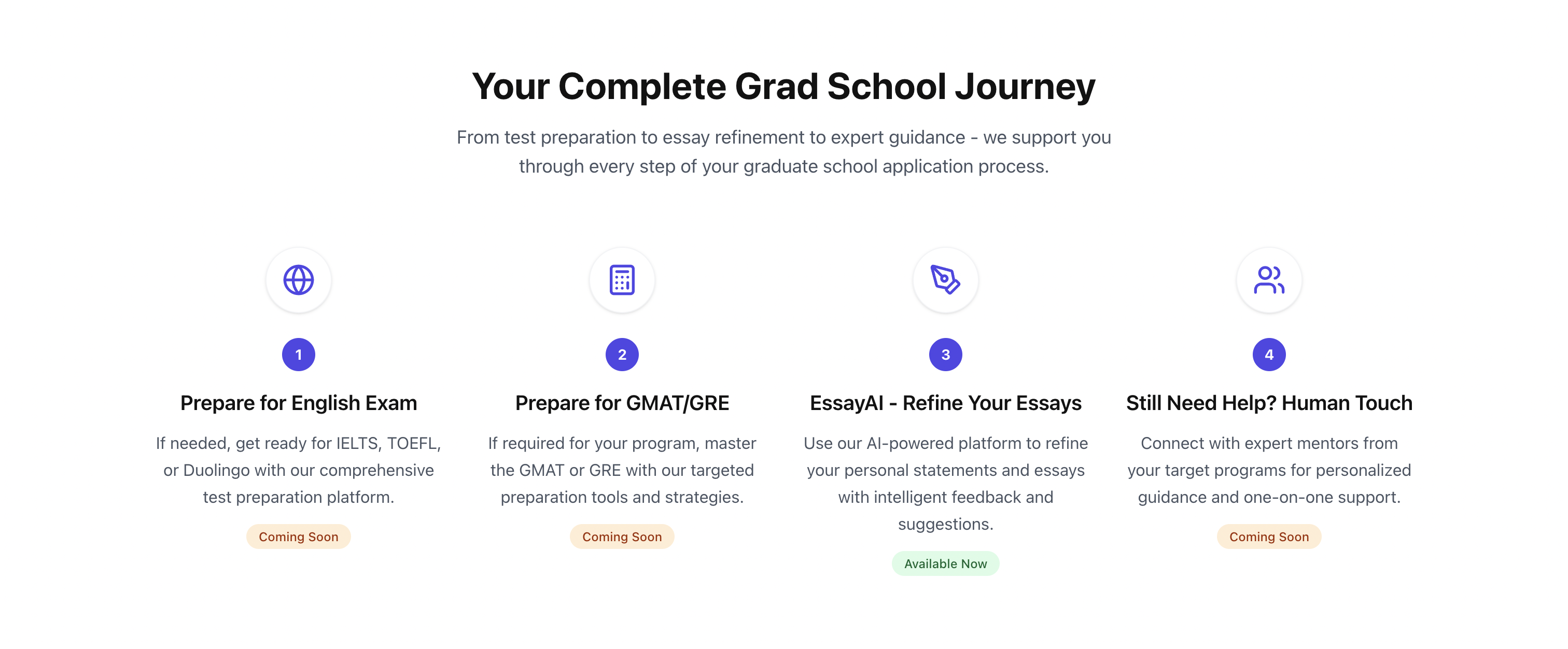Click the Available Now badge
The width and height of the screenshot is (1568, 649).
click(945, 564)
